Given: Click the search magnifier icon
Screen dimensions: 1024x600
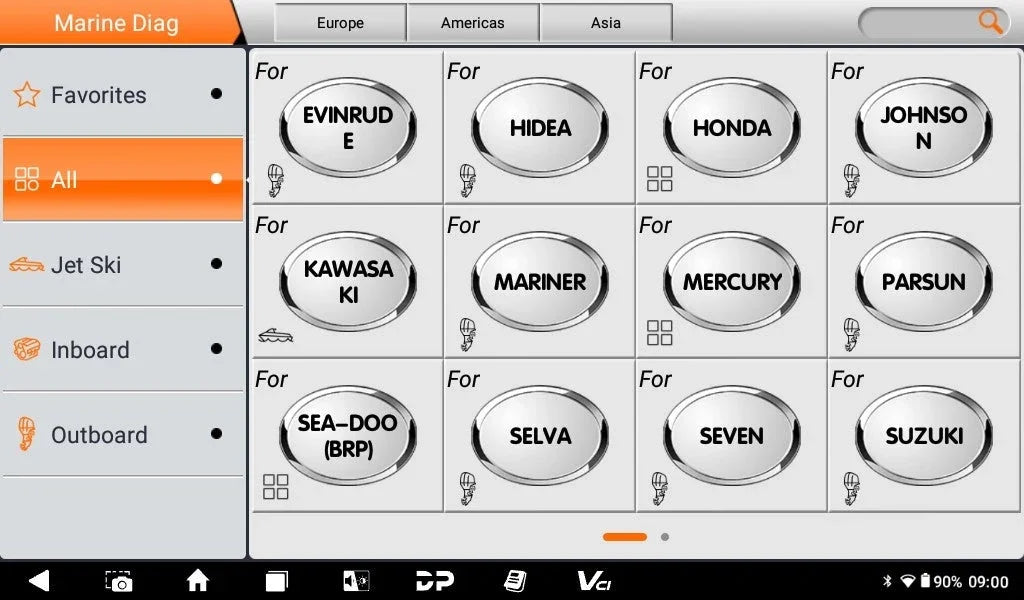Looking at the screenshot, I should pyautogui.click(x=991, y=22).
